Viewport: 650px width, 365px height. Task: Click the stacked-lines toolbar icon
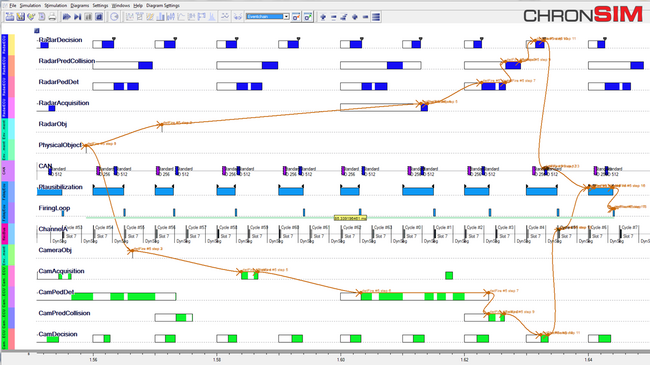376,17
